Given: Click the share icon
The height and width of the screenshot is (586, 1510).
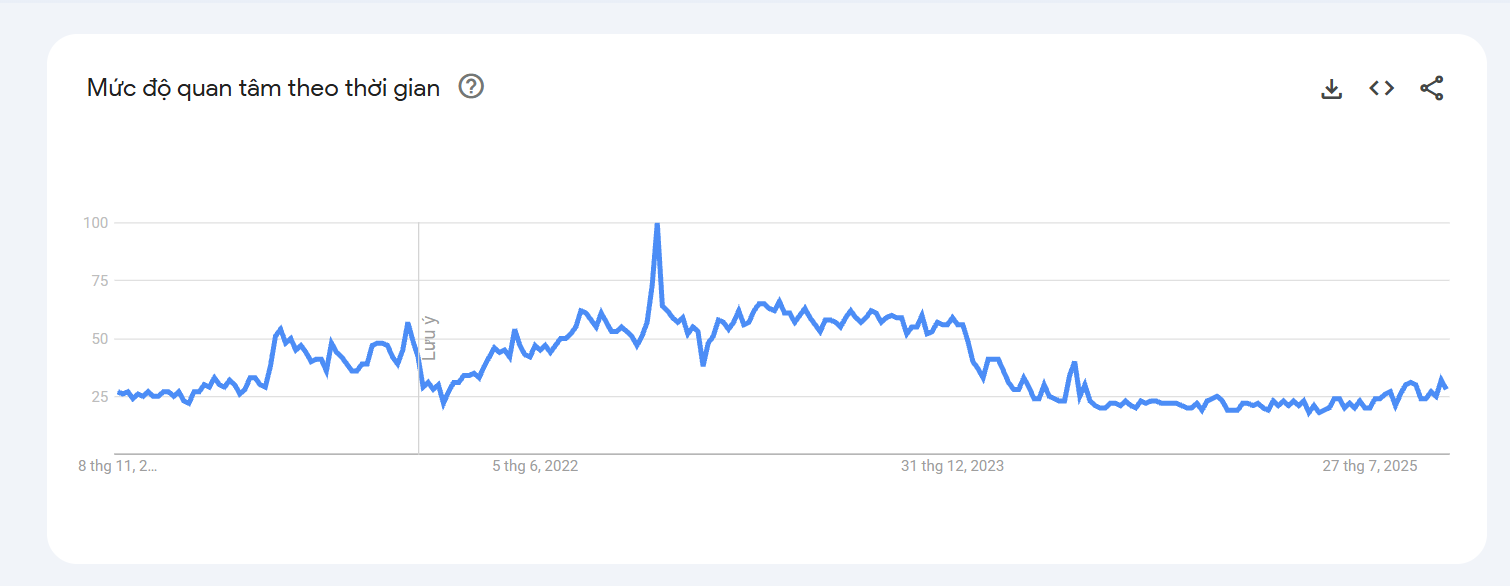Looking at the screenshot, I should pyautogui.click(x=1432, y=88).
